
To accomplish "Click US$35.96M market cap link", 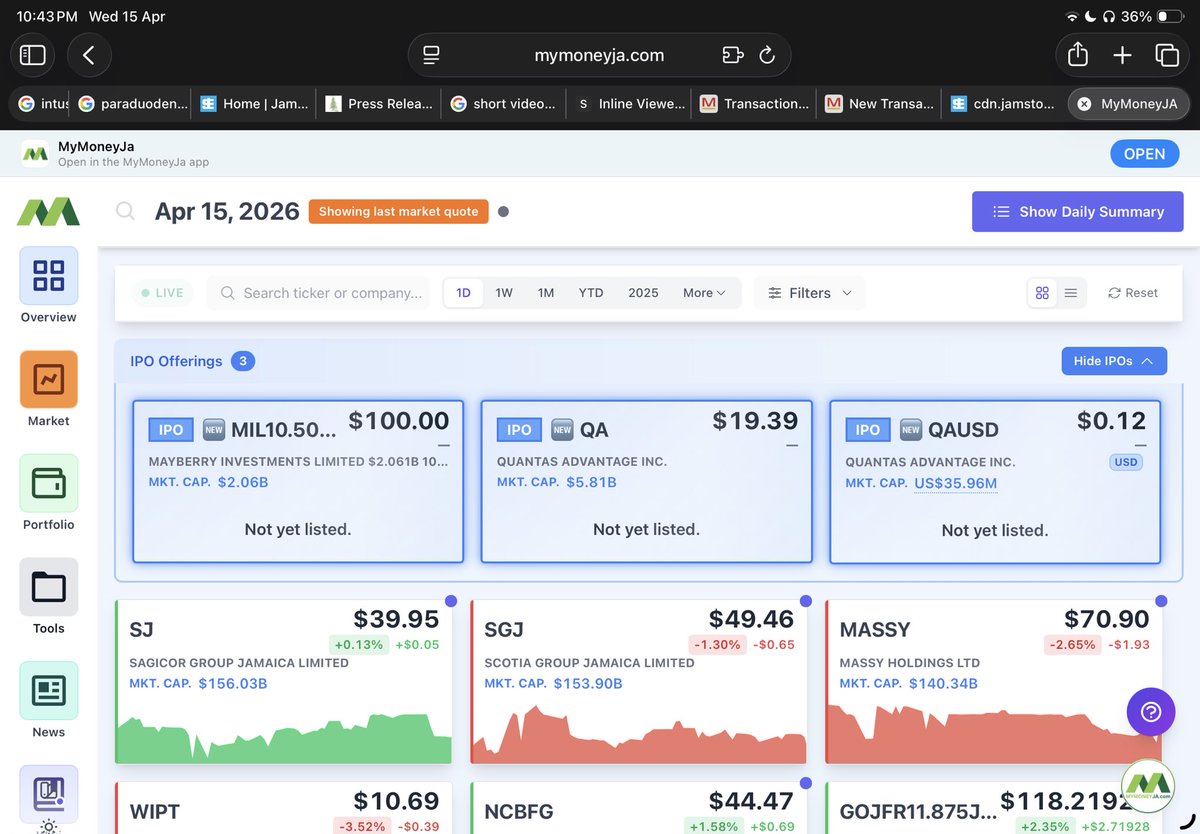I will pyautogui.click(x=955, y=483).
